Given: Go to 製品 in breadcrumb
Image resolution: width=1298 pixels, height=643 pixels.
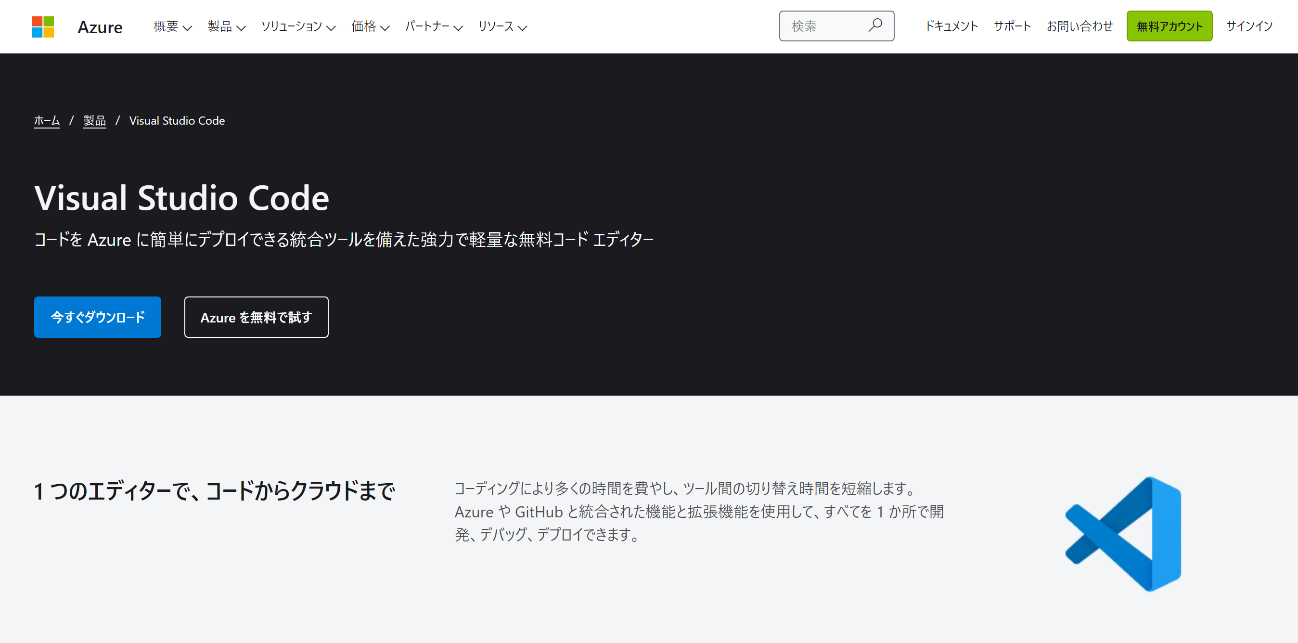Looking at the screenshot, I should pyautogui.click(x=94, y=120).
